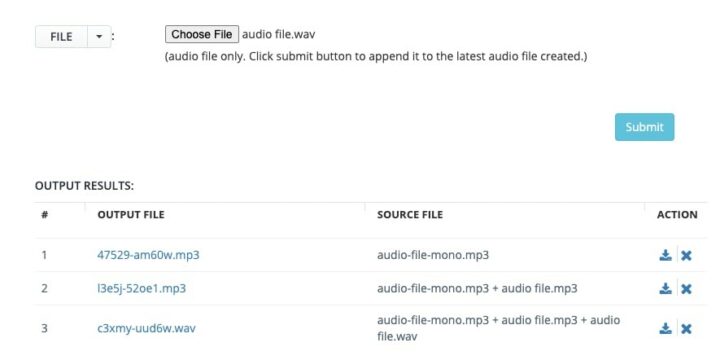The width and height of the screenshot is (720, 360).
Task: Click the Choose File button
Action: 202,34
